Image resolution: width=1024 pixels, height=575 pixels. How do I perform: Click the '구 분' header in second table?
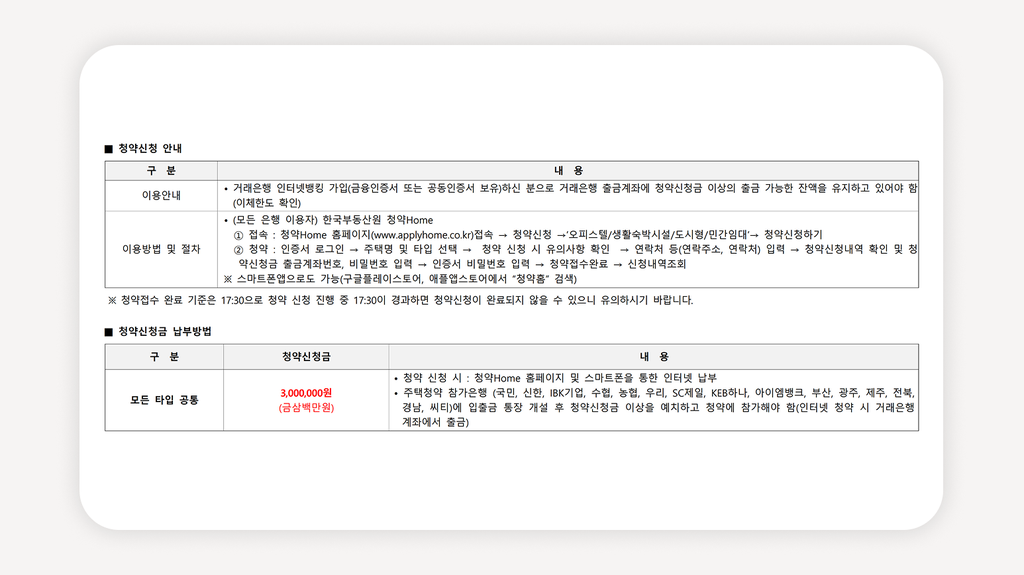click(x=165, y=357)
